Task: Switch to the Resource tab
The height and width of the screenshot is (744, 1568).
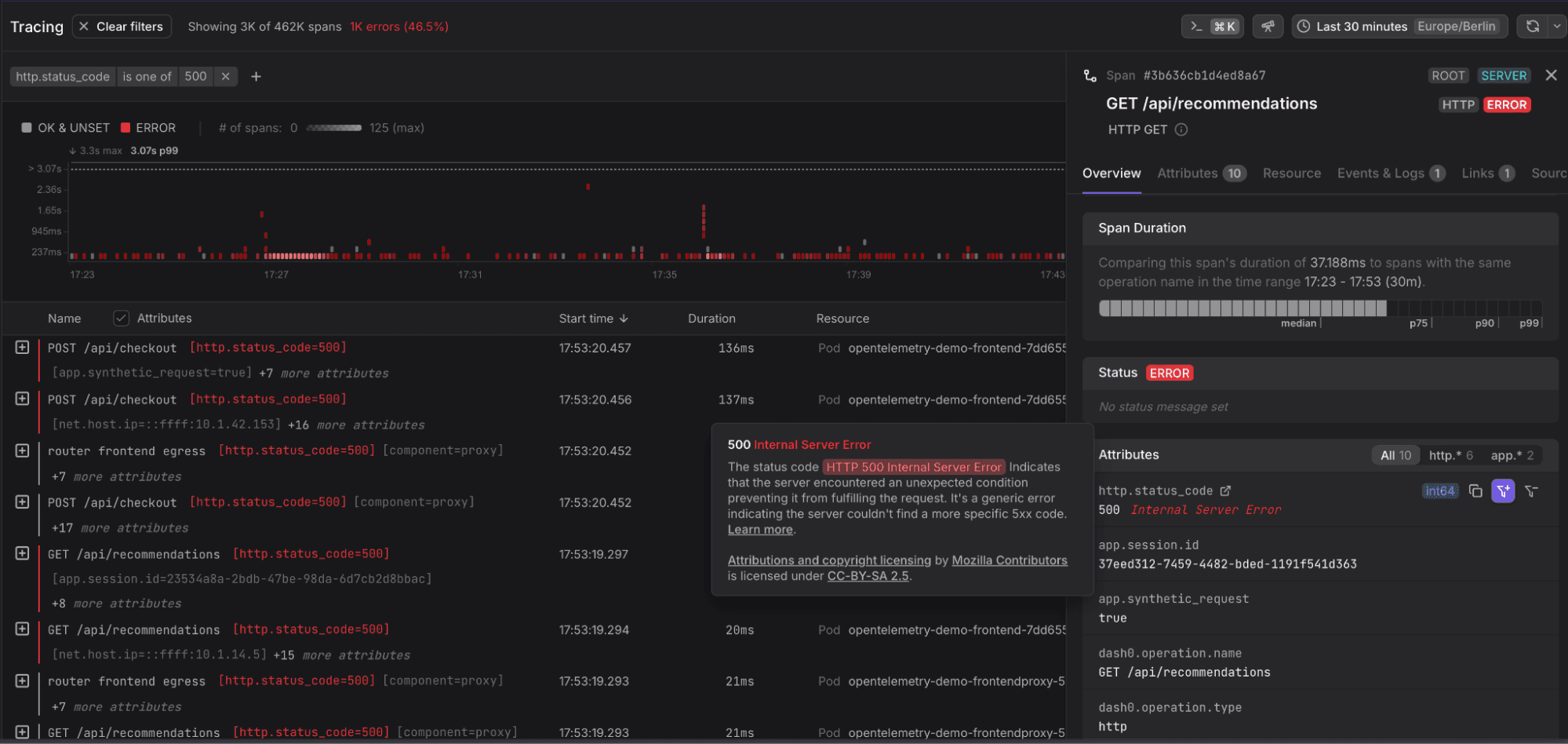Action: coord(1291,173)
